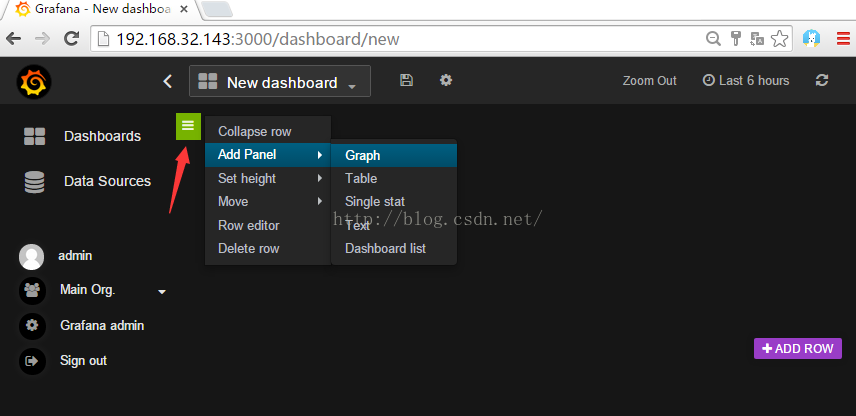856x416 pixels.
Task: Go forward with browser forward arrow
Action: [42, 39]
